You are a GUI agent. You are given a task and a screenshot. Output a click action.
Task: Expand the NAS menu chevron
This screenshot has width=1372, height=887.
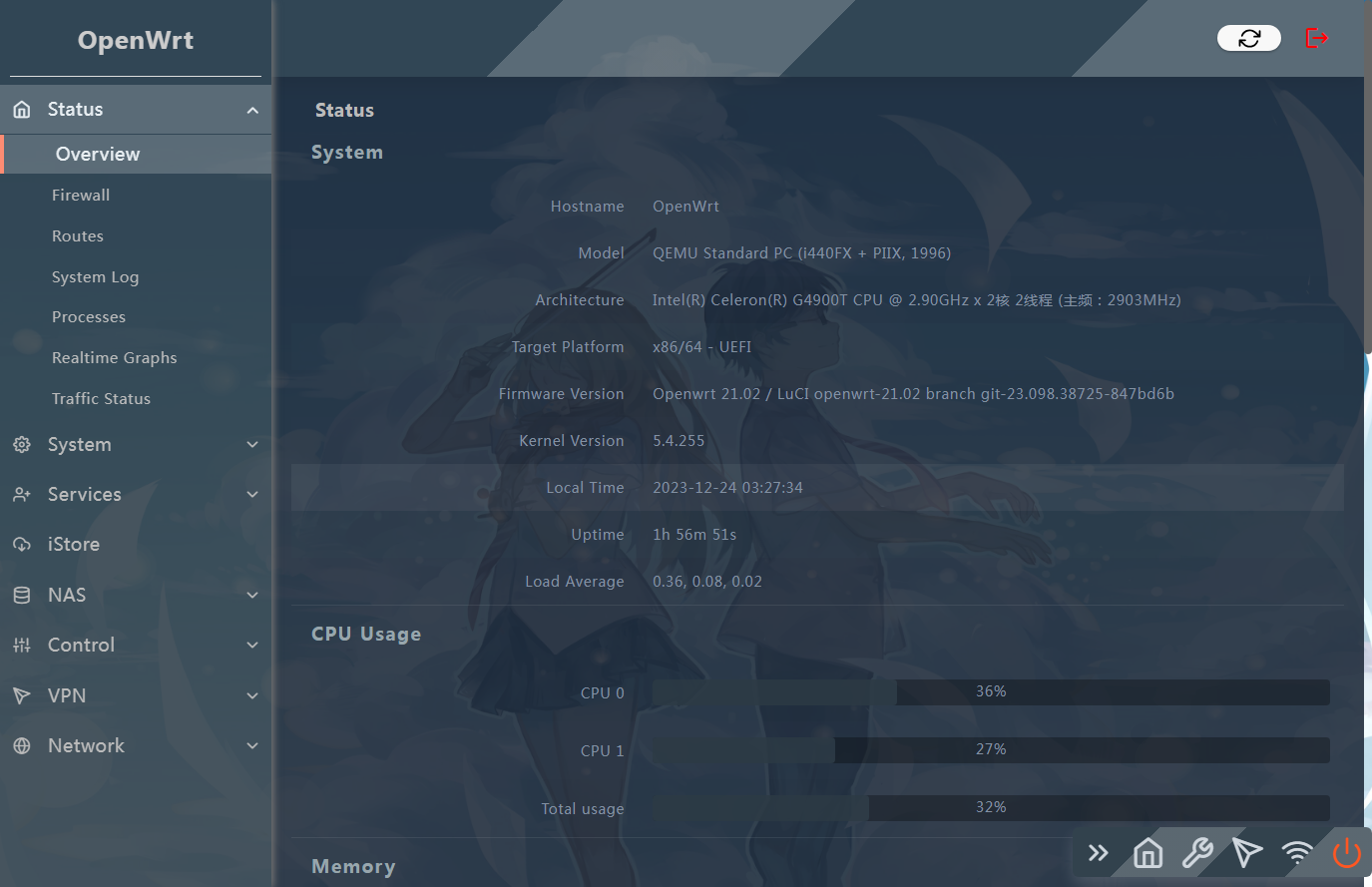[x=252, y=596]
